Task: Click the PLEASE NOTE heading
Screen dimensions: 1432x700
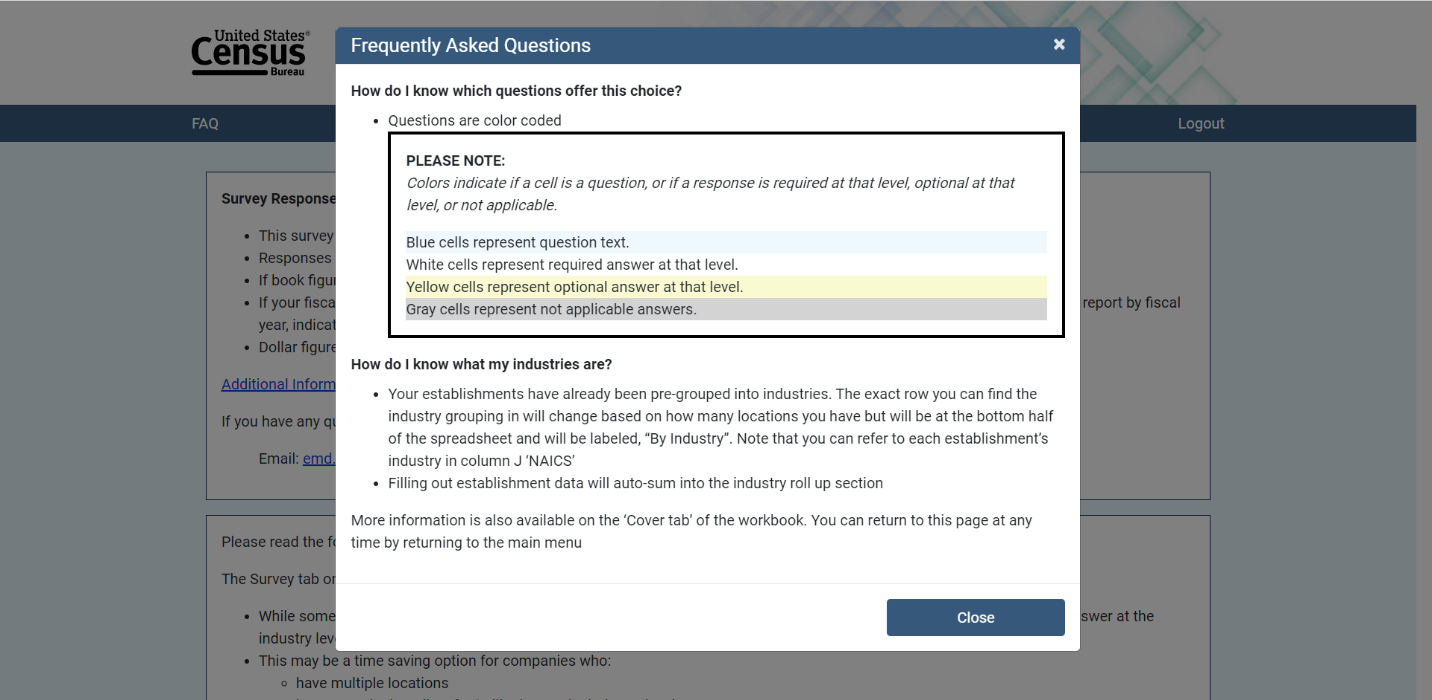Action: point(456,160)
